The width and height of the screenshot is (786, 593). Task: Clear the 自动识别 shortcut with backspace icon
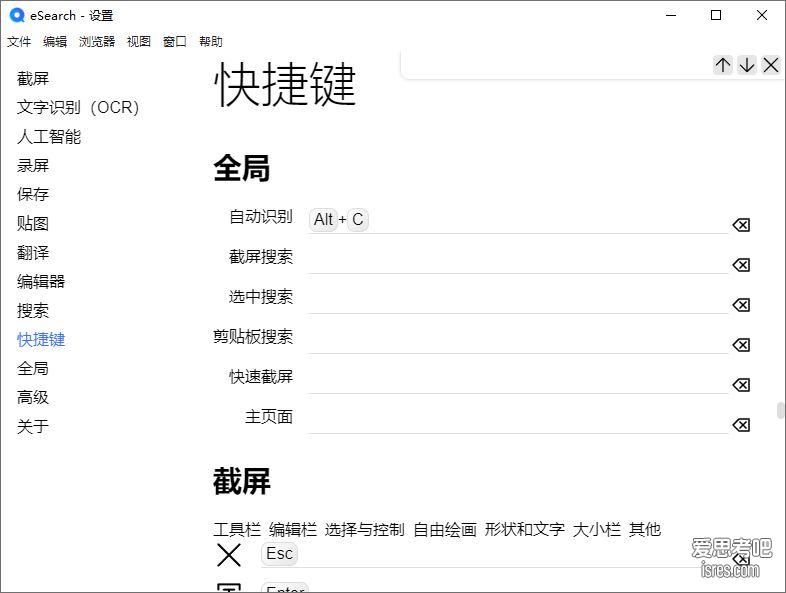(x=741, y=225)
